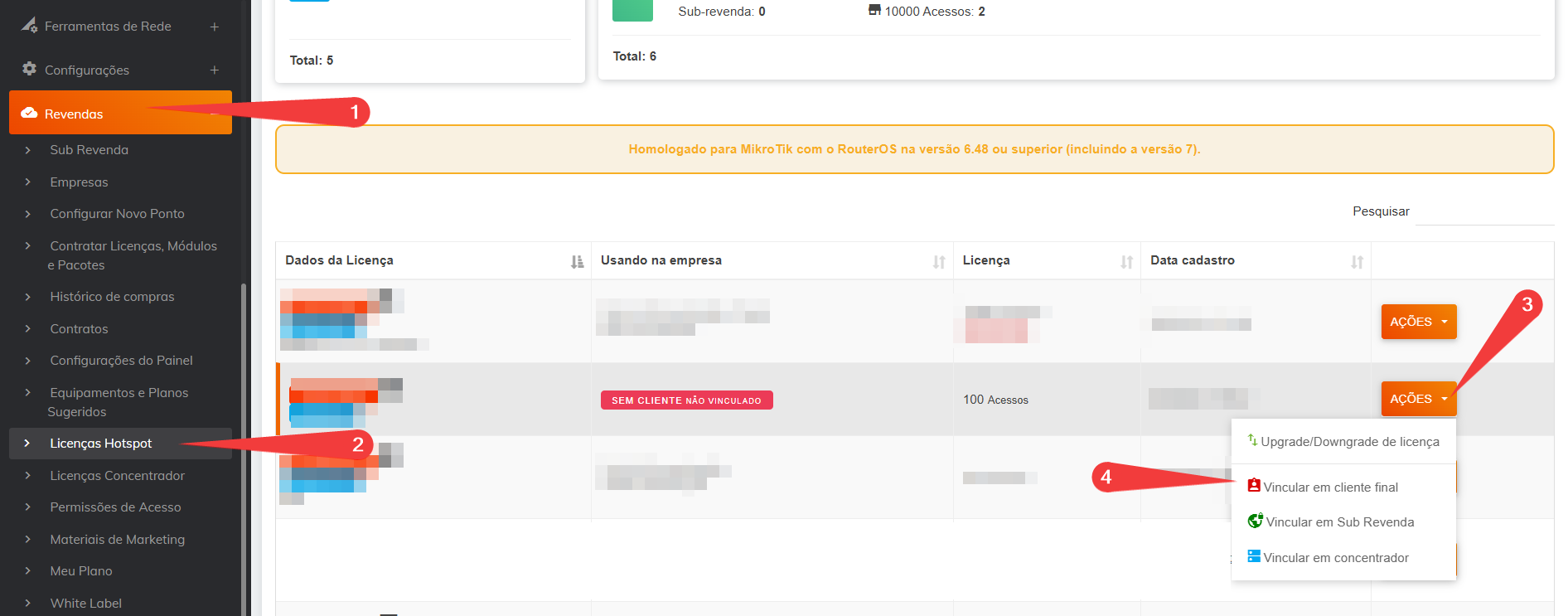The width and height of the screenshot is (1568, 616).
Task: Click the Revendas cloud icon
Action: click(30, 113)
